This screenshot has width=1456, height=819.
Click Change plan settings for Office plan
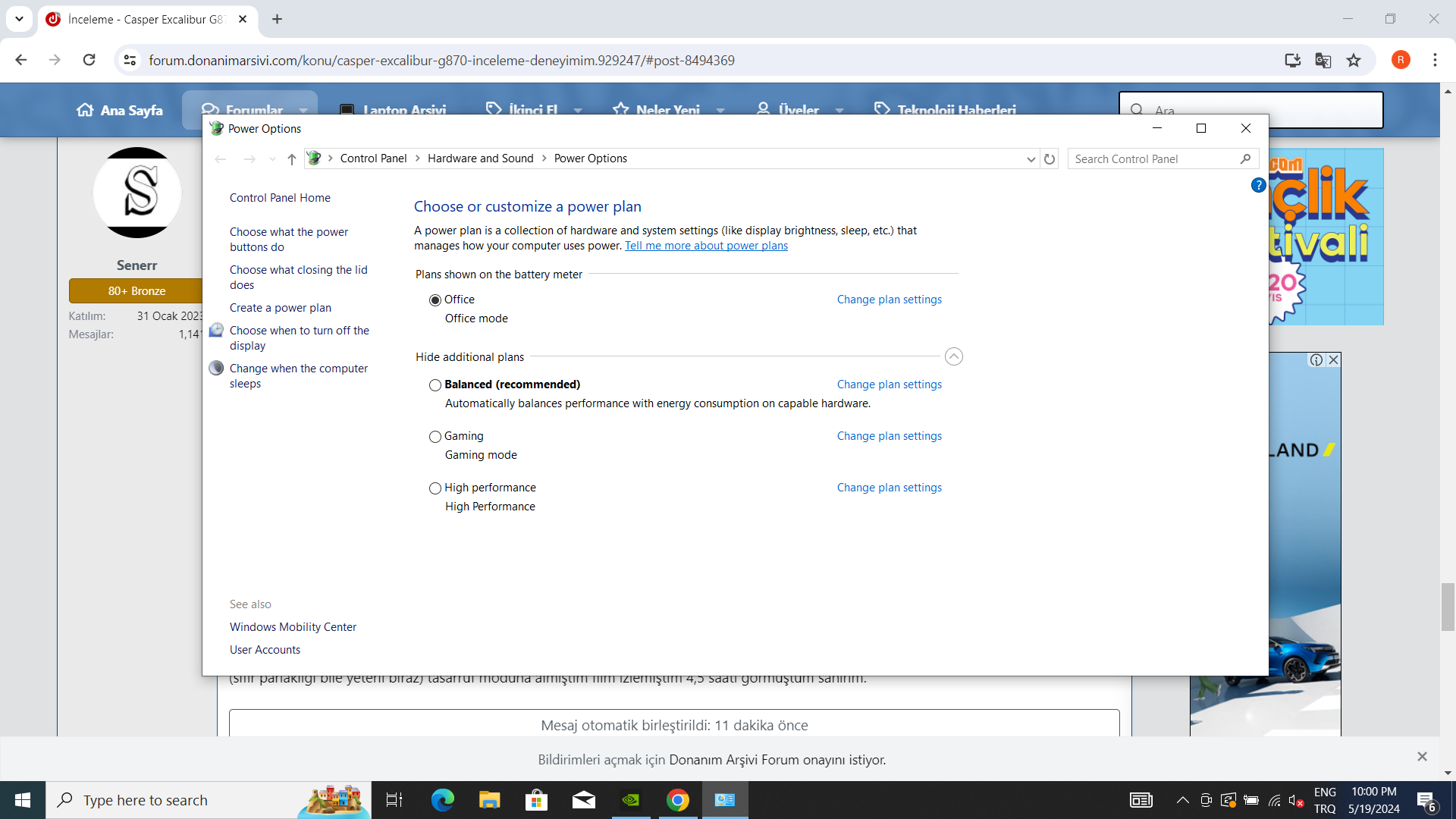[889, 300]
